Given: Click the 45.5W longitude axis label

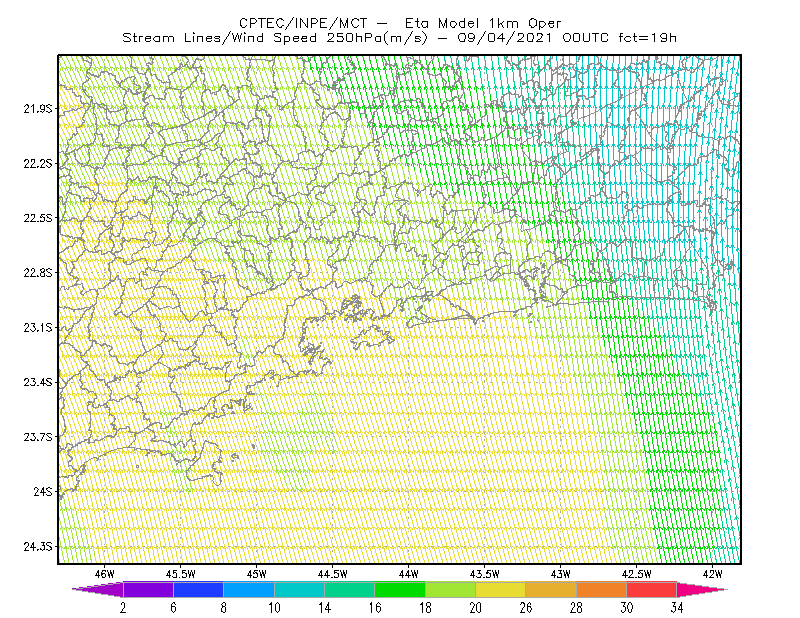Looking at the screenshot, I should 181,574.
